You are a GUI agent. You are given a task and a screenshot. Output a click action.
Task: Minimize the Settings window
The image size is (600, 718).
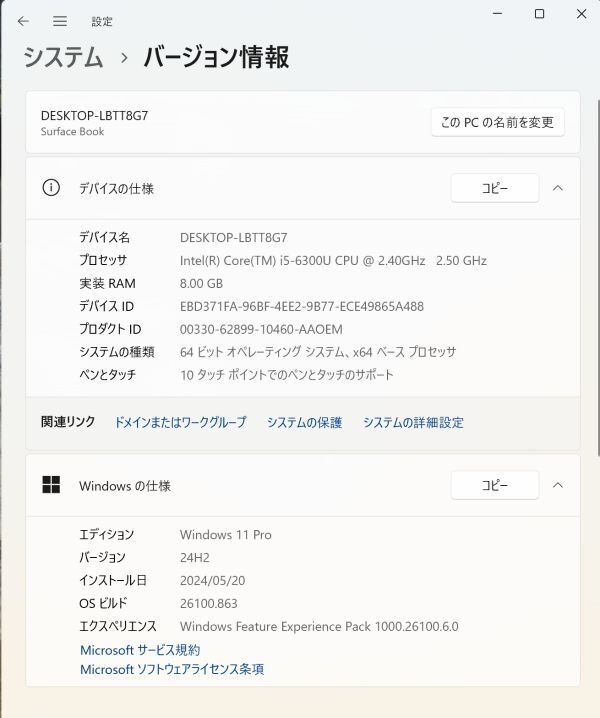[x=497, y=14]
